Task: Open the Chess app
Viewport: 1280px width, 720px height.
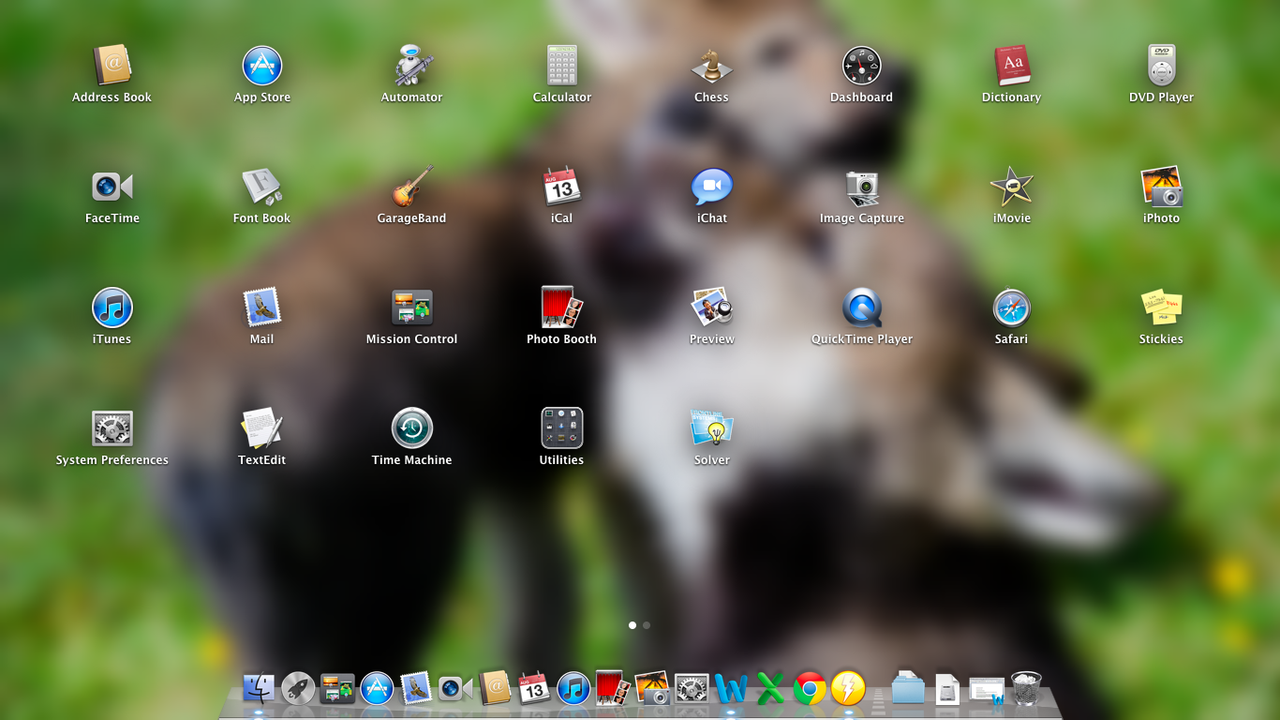Action: 712,66
